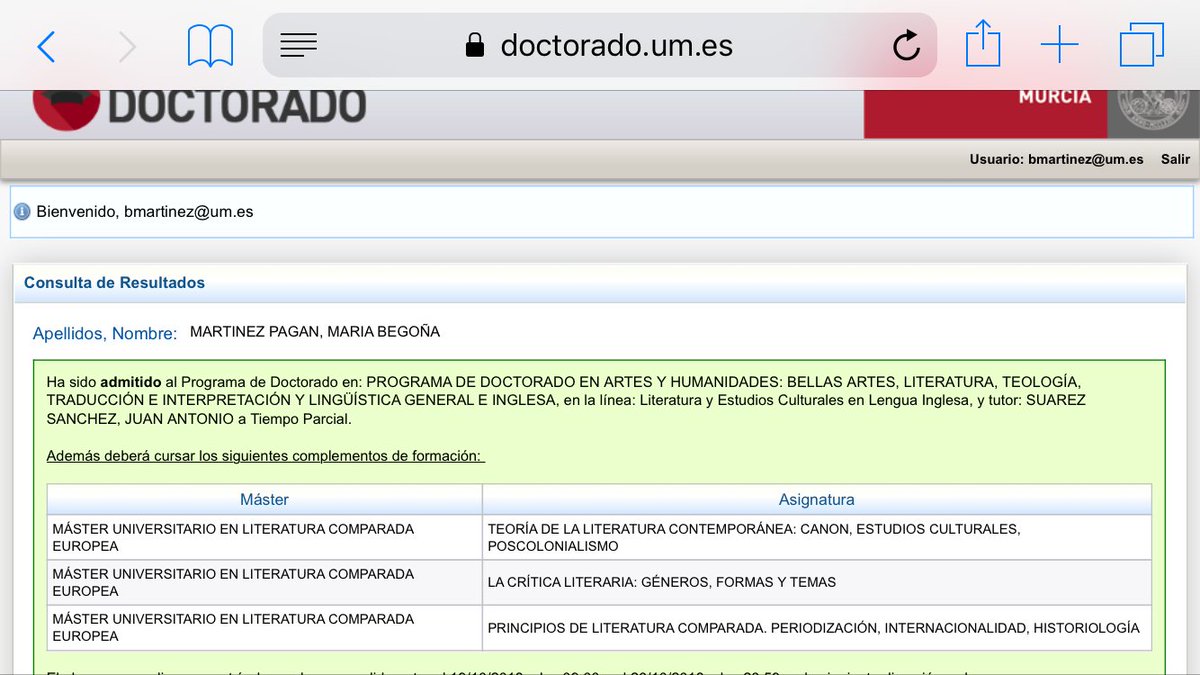Open the Share sheet
This screenshot has height=675, width=1200.
click(983, 43)
